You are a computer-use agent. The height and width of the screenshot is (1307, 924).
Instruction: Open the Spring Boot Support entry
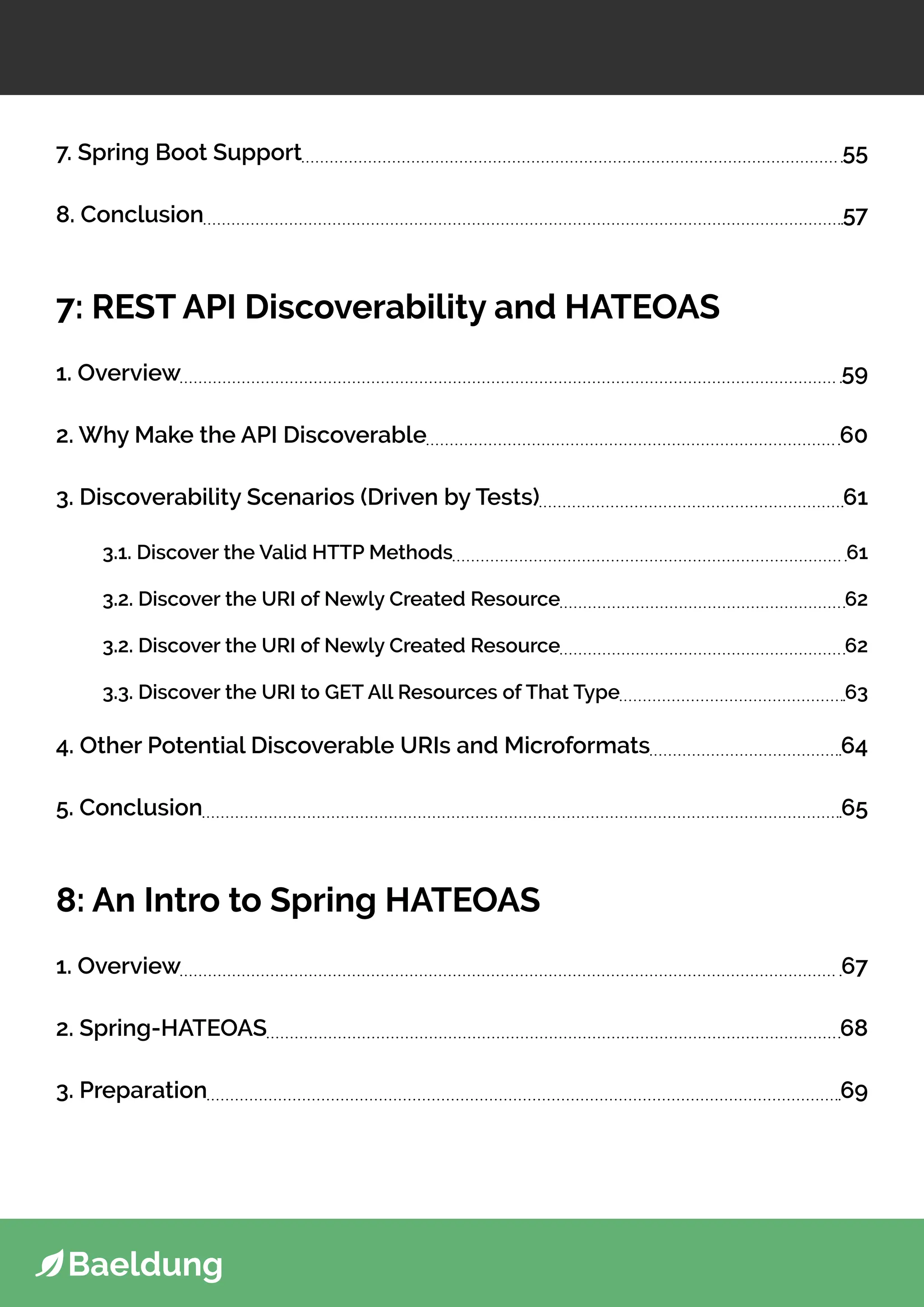coord(179,153)
